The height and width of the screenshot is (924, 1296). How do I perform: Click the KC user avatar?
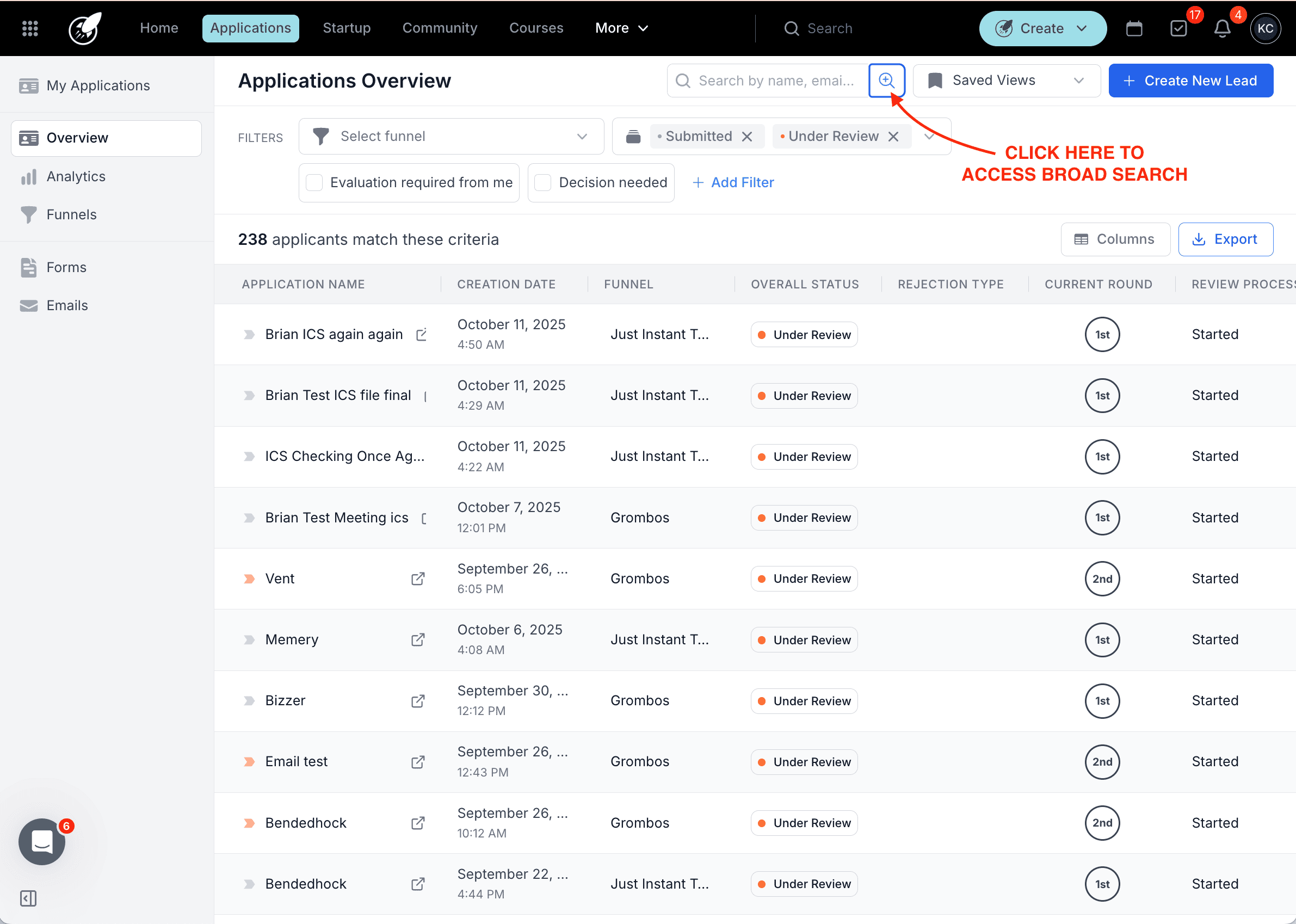pos(1266,28)
